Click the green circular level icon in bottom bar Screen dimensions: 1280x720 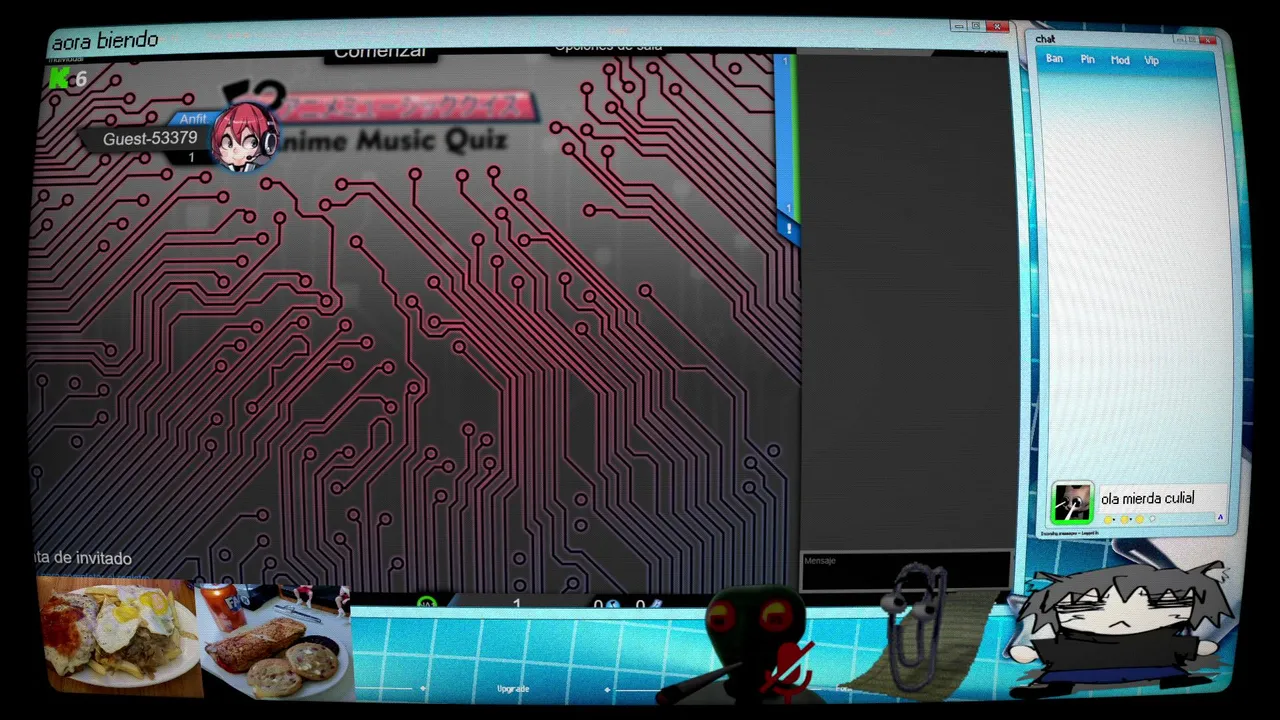coord(427,603)
